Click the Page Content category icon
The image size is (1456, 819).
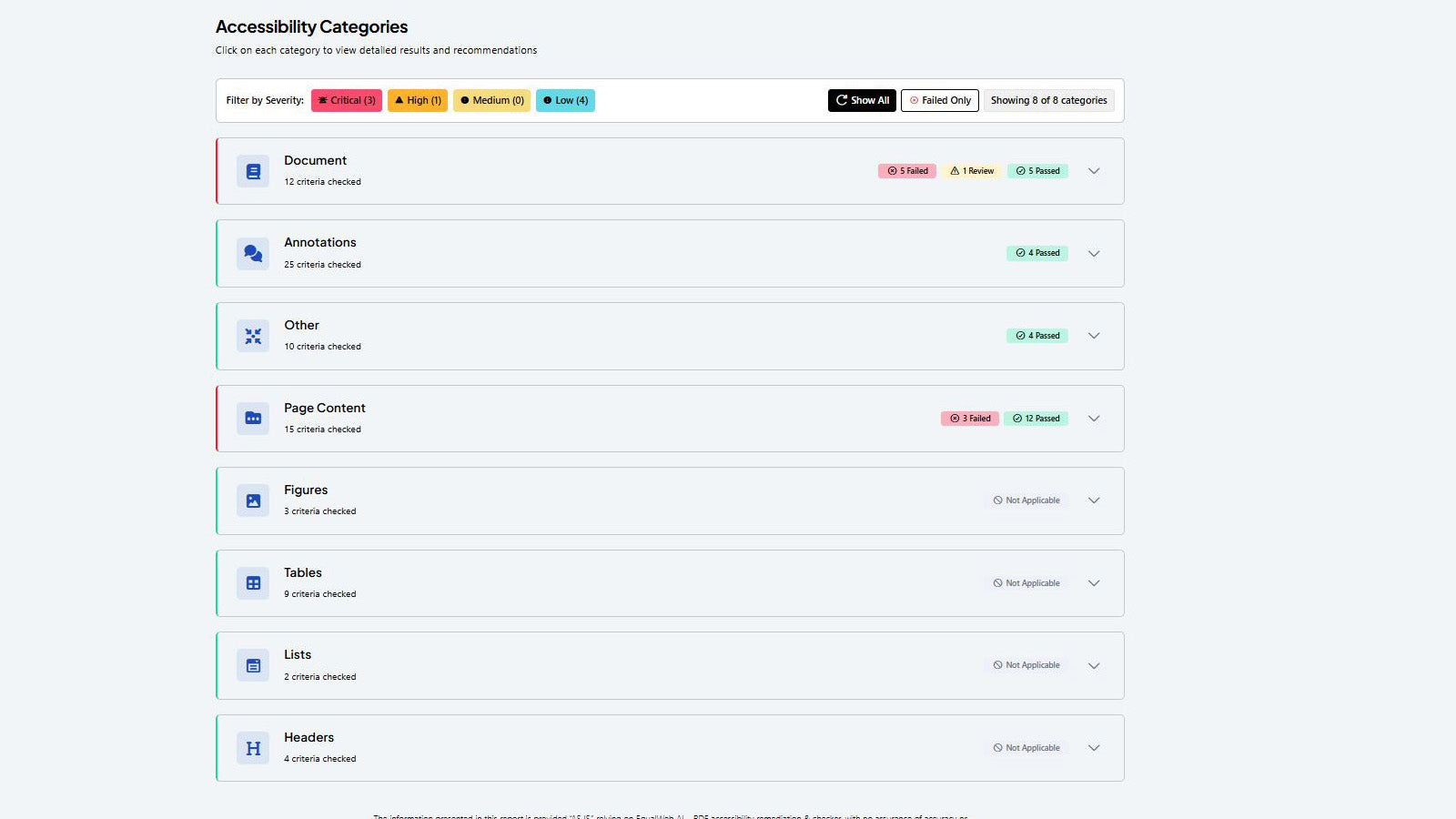click(x=253, y=419)
